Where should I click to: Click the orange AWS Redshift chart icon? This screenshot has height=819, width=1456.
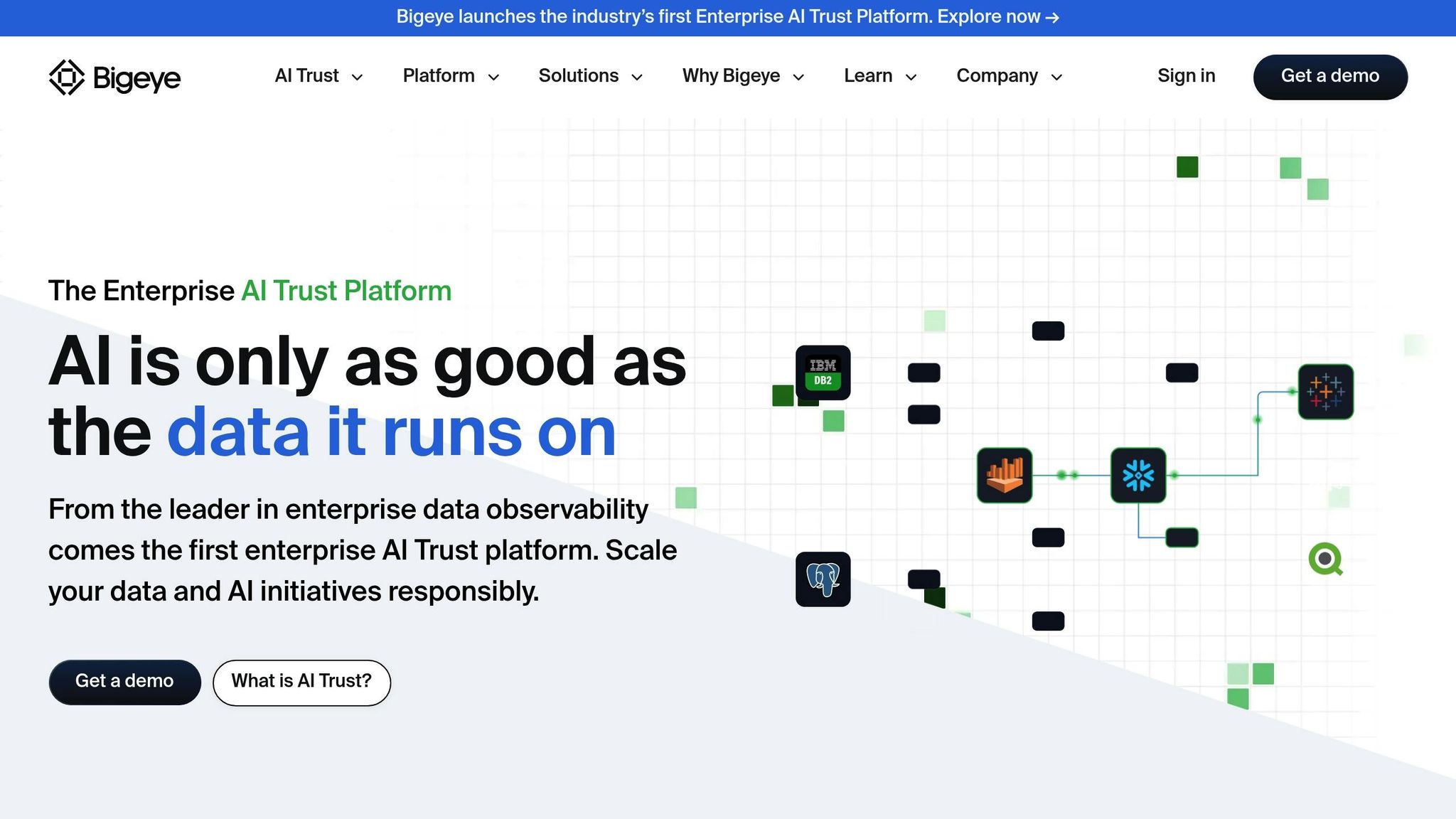pos(1004,475)
